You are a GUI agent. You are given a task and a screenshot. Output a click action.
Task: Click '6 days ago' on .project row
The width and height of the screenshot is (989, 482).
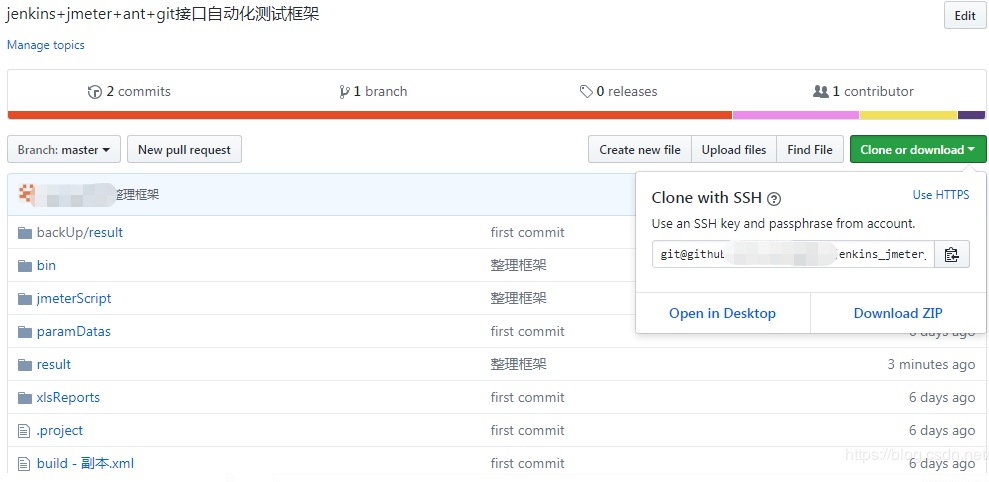point(942,431)
